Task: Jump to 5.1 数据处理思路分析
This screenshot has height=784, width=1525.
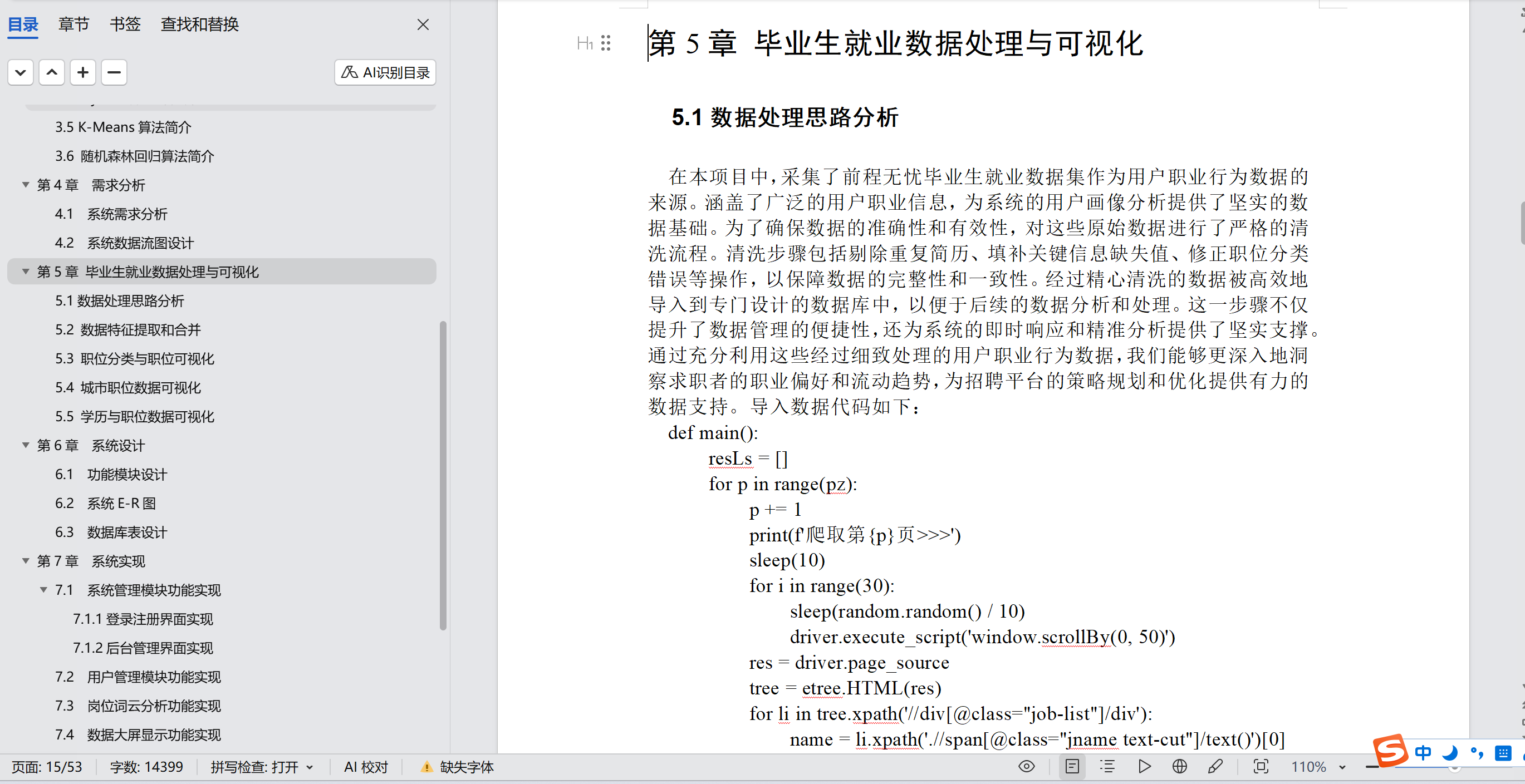Action: [x=120, y=300]
